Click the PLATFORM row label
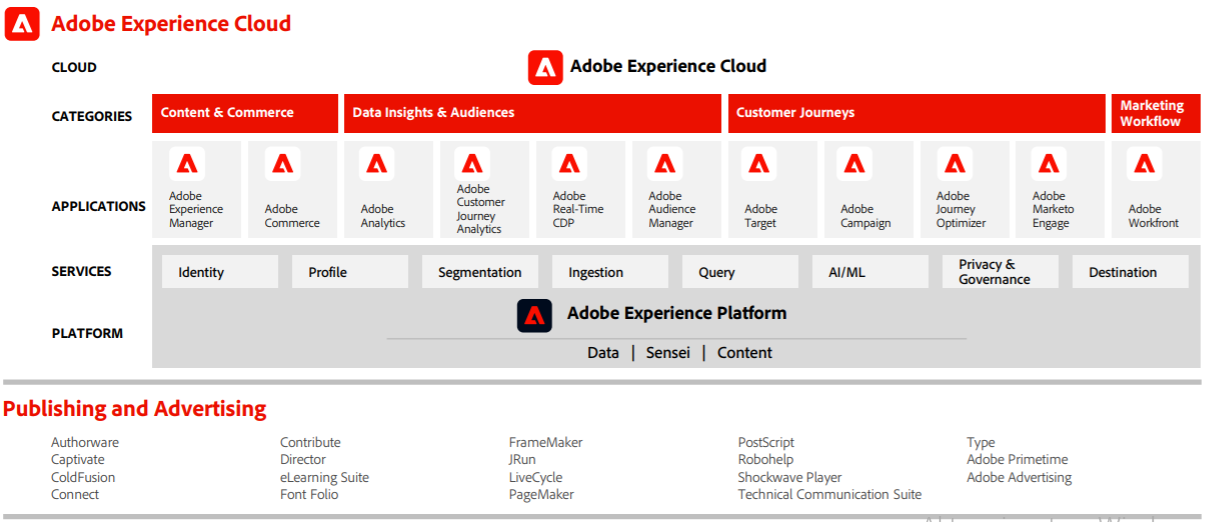 click(x=88, y=333)
